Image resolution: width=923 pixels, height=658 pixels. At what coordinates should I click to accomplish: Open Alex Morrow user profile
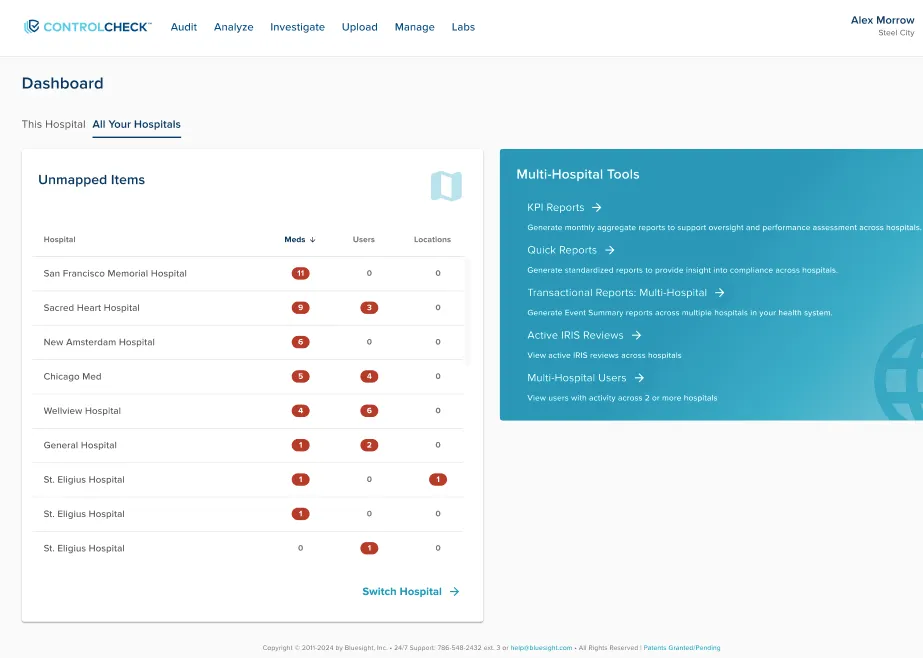882,25
